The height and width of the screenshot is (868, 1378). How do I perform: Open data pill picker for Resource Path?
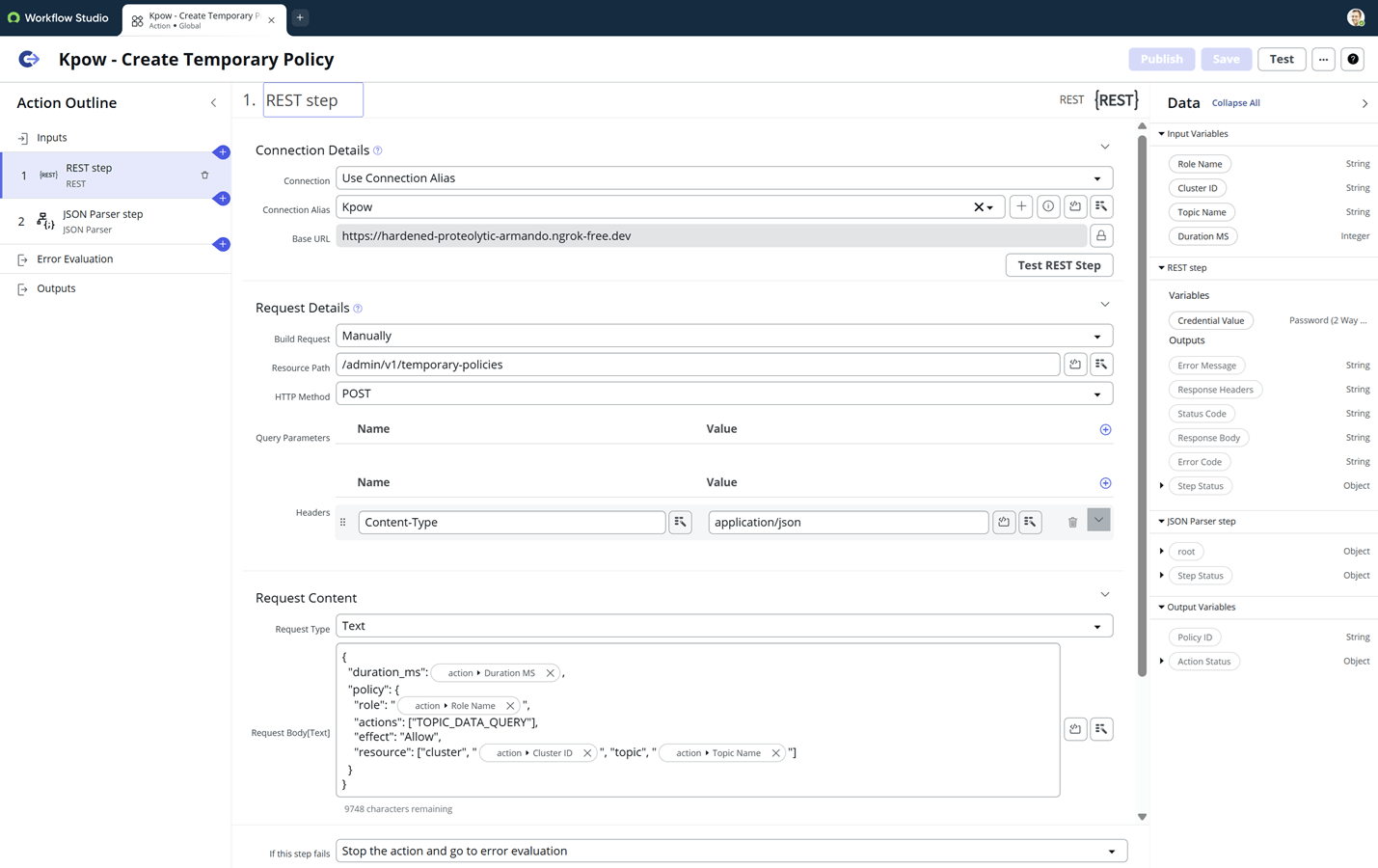coord(1101,365)
